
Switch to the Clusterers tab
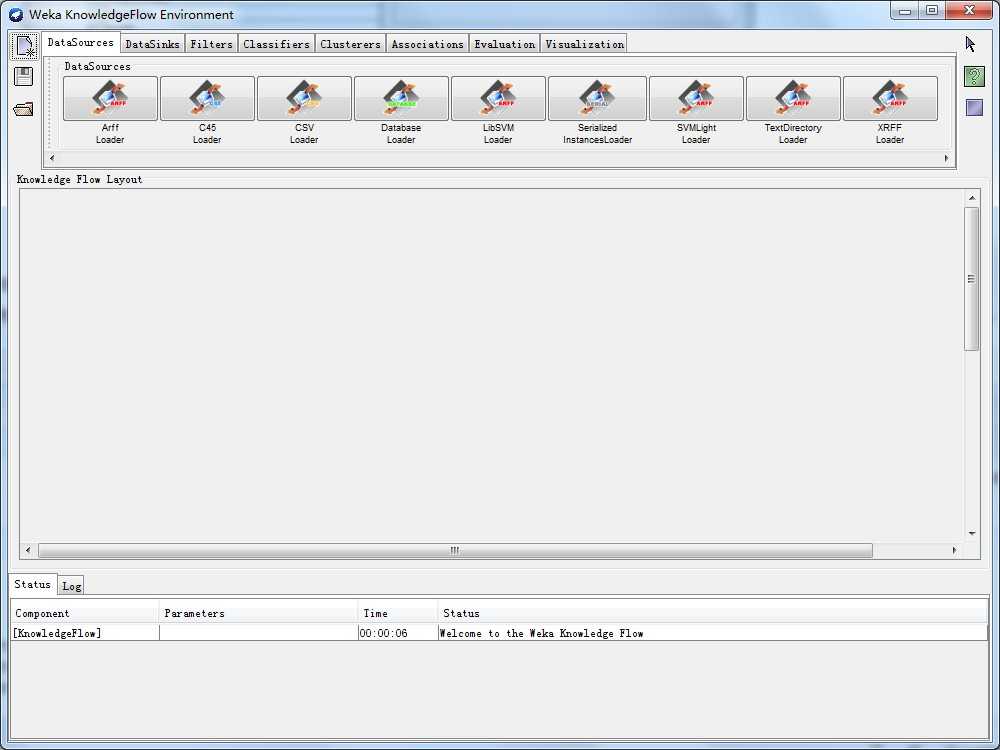(350, 44)
